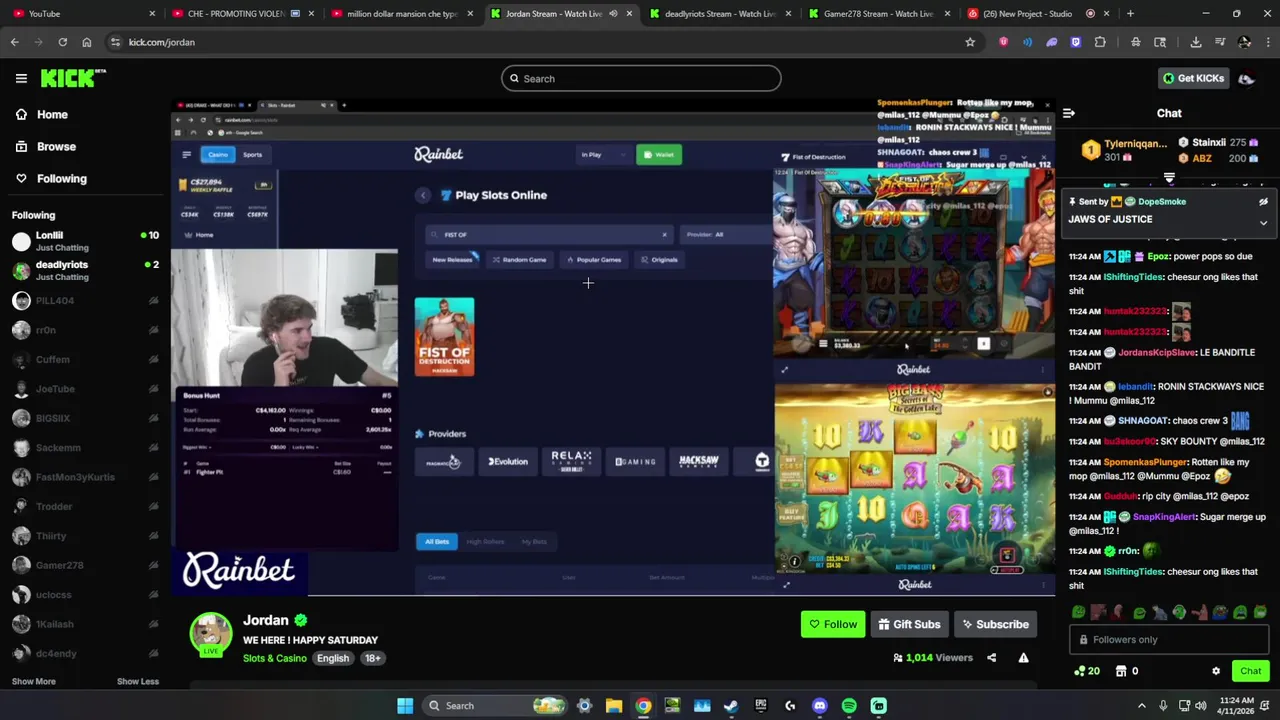Open deadlyriots channel in Following list
This screenshot has width=1280, height=720.
(85, 271)
